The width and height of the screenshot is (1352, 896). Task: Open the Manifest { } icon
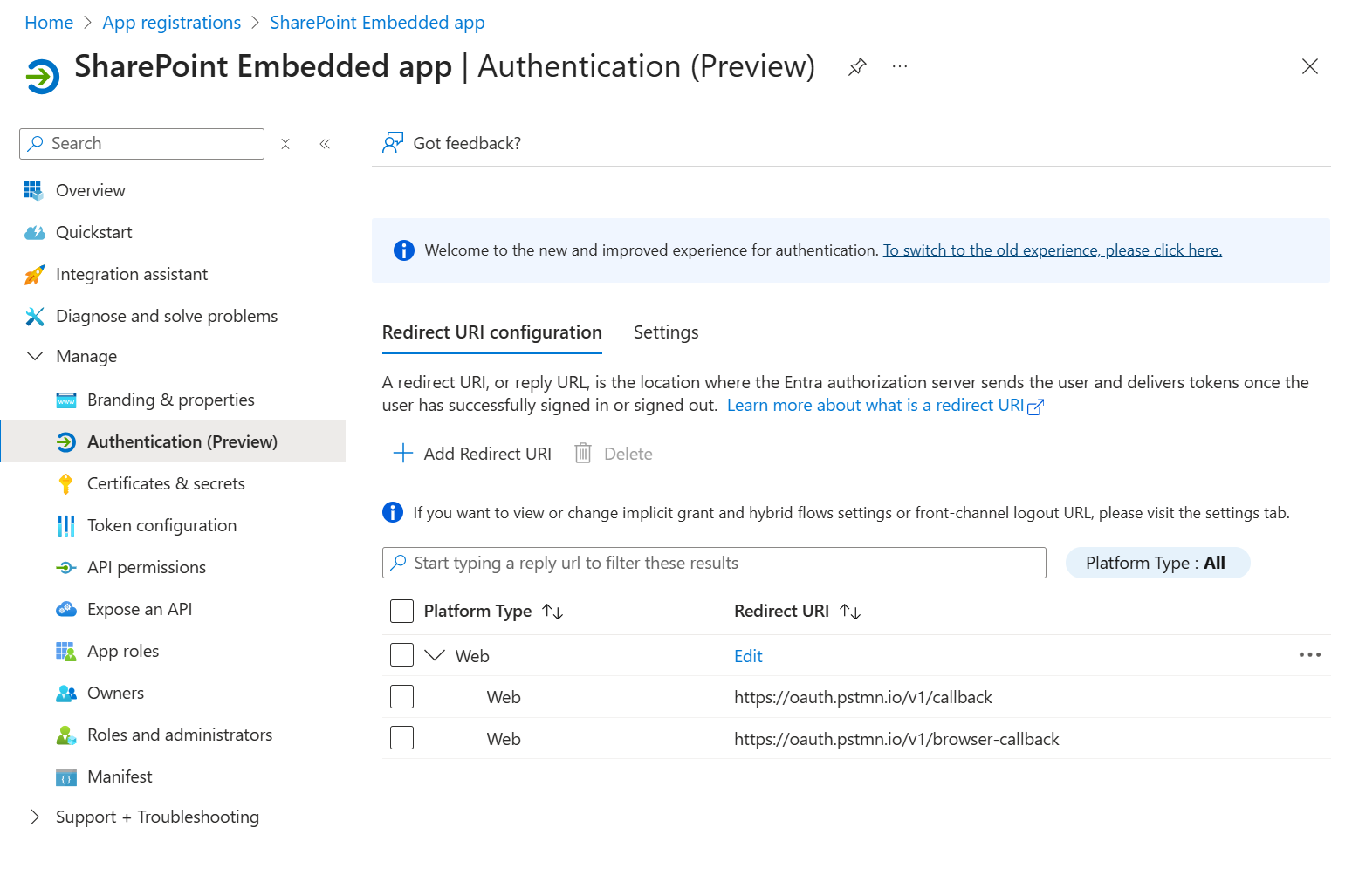tap(65, 776)
